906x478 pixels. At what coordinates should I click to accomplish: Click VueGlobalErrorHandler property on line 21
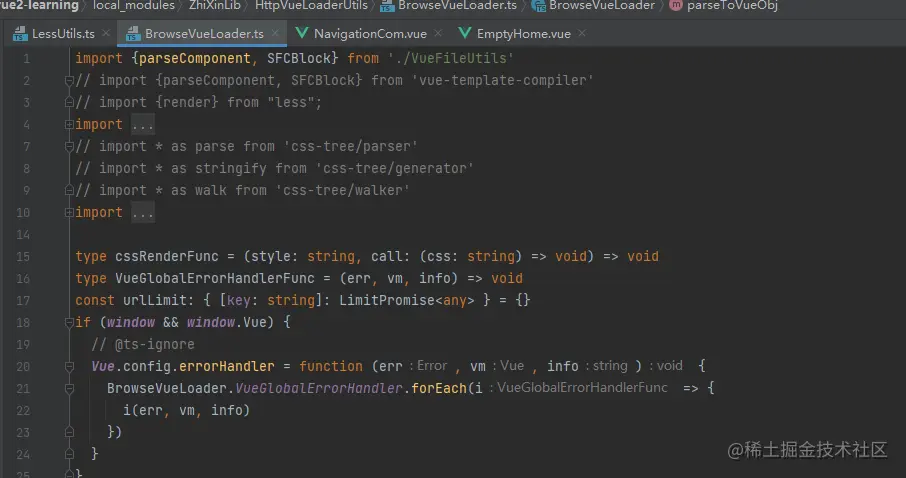(318, 388)
